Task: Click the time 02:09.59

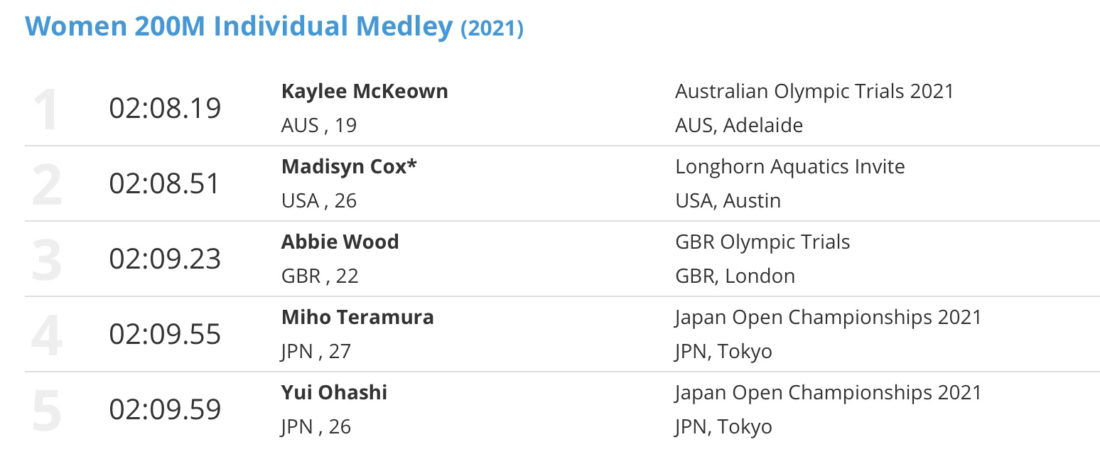Action: [x=165, y=409]
